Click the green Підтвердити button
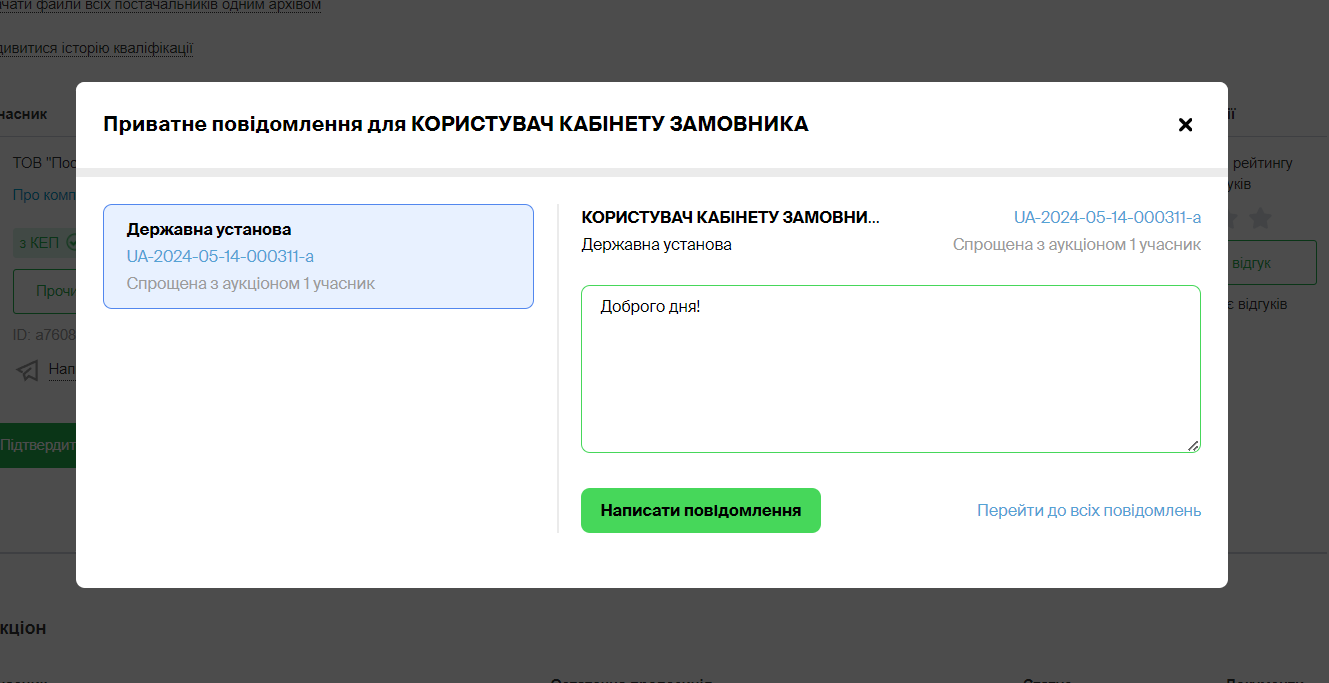 (38, 445)
